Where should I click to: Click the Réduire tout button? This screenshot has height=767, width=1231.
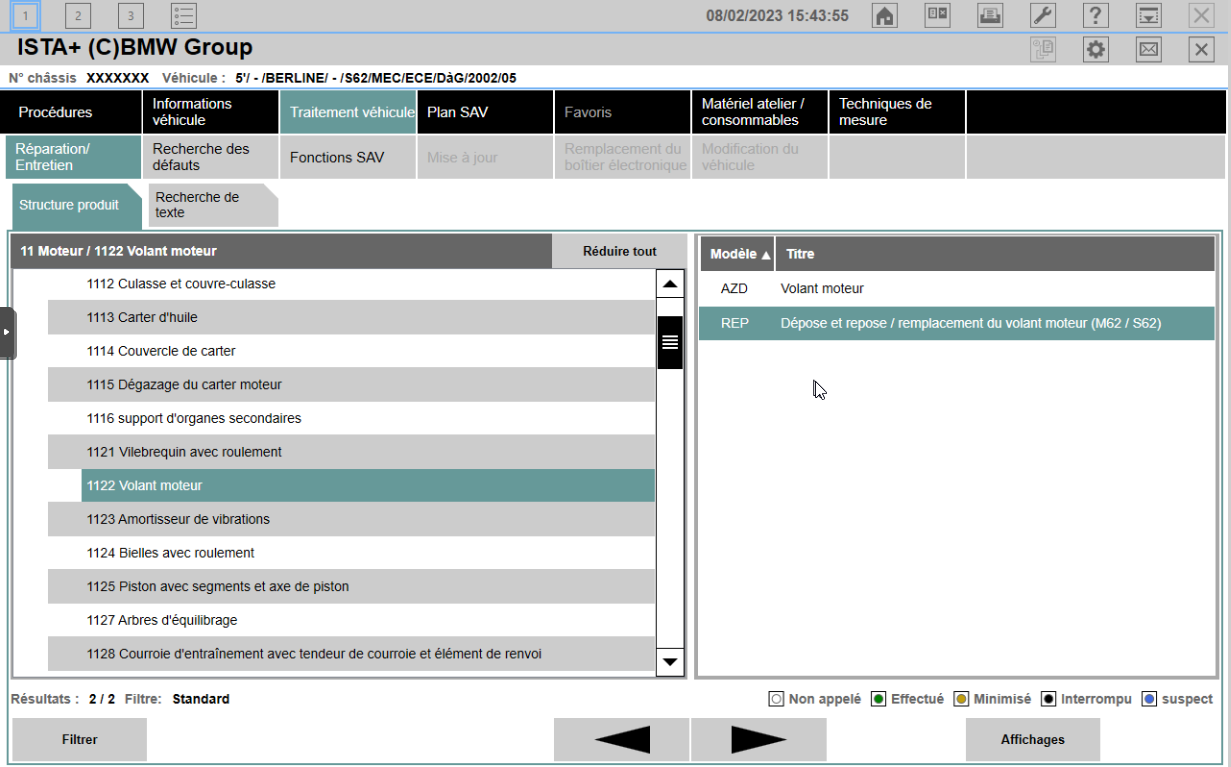pyautogui.click(x=620, y=251)
